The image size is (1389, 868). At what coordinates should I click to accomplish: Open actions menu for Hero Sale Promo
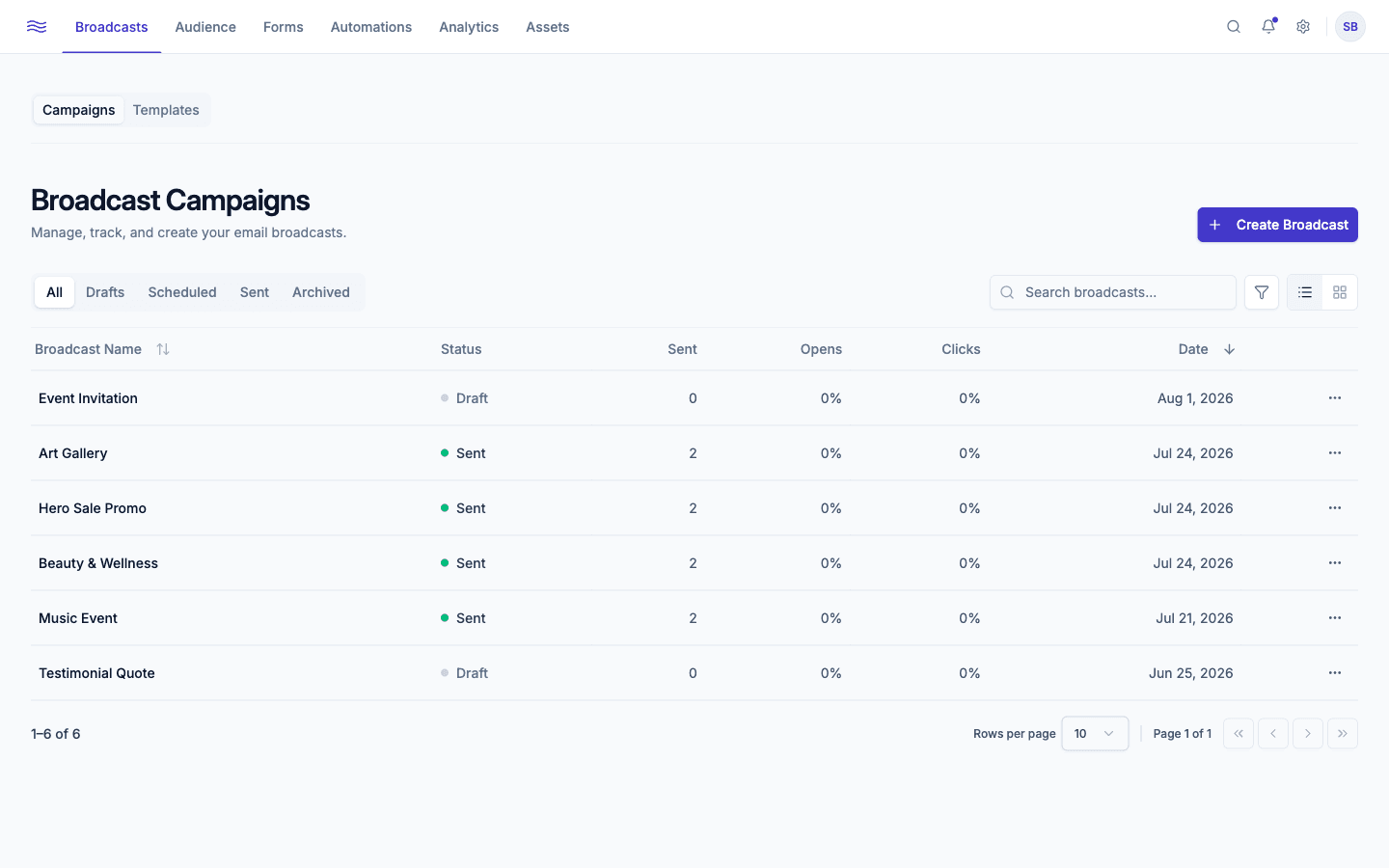coord(1335,508)
